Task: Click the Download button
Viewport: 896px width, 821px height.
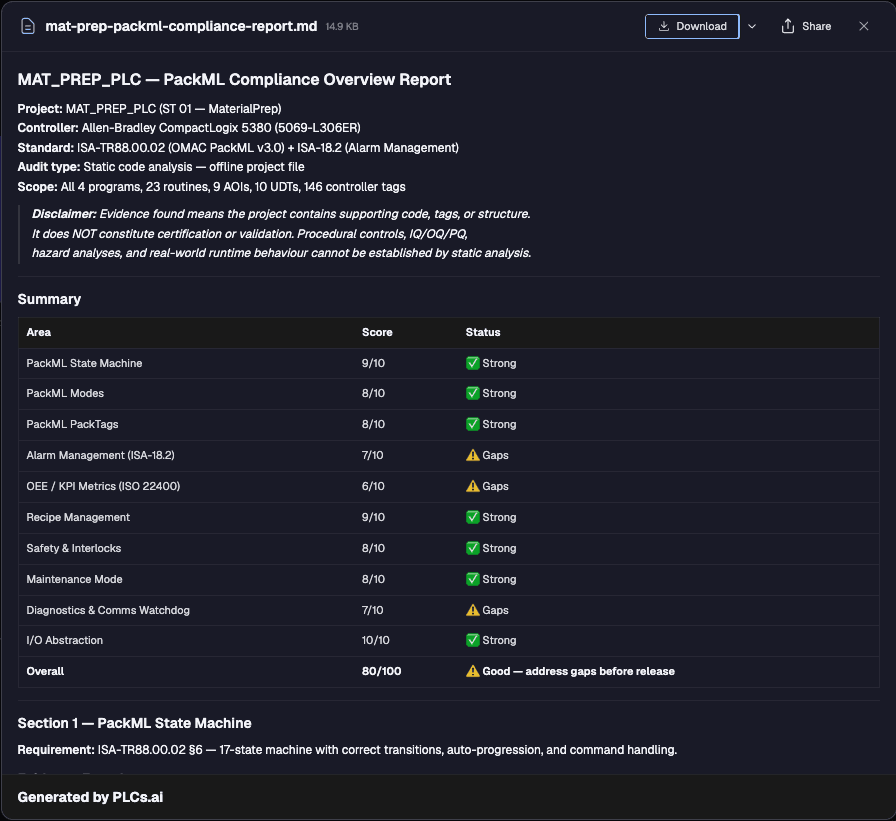Action: 692,26
